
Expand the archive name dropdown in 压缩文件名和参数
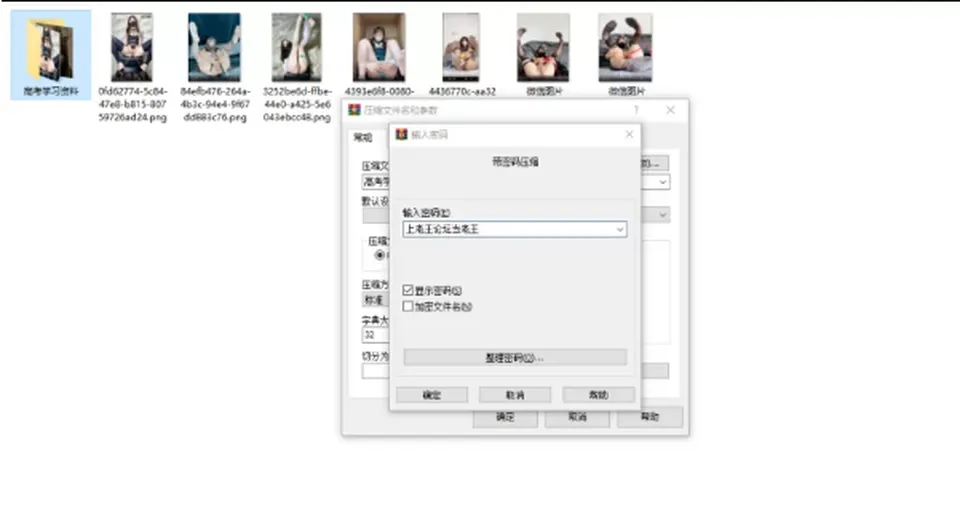(x=662, y=182)
